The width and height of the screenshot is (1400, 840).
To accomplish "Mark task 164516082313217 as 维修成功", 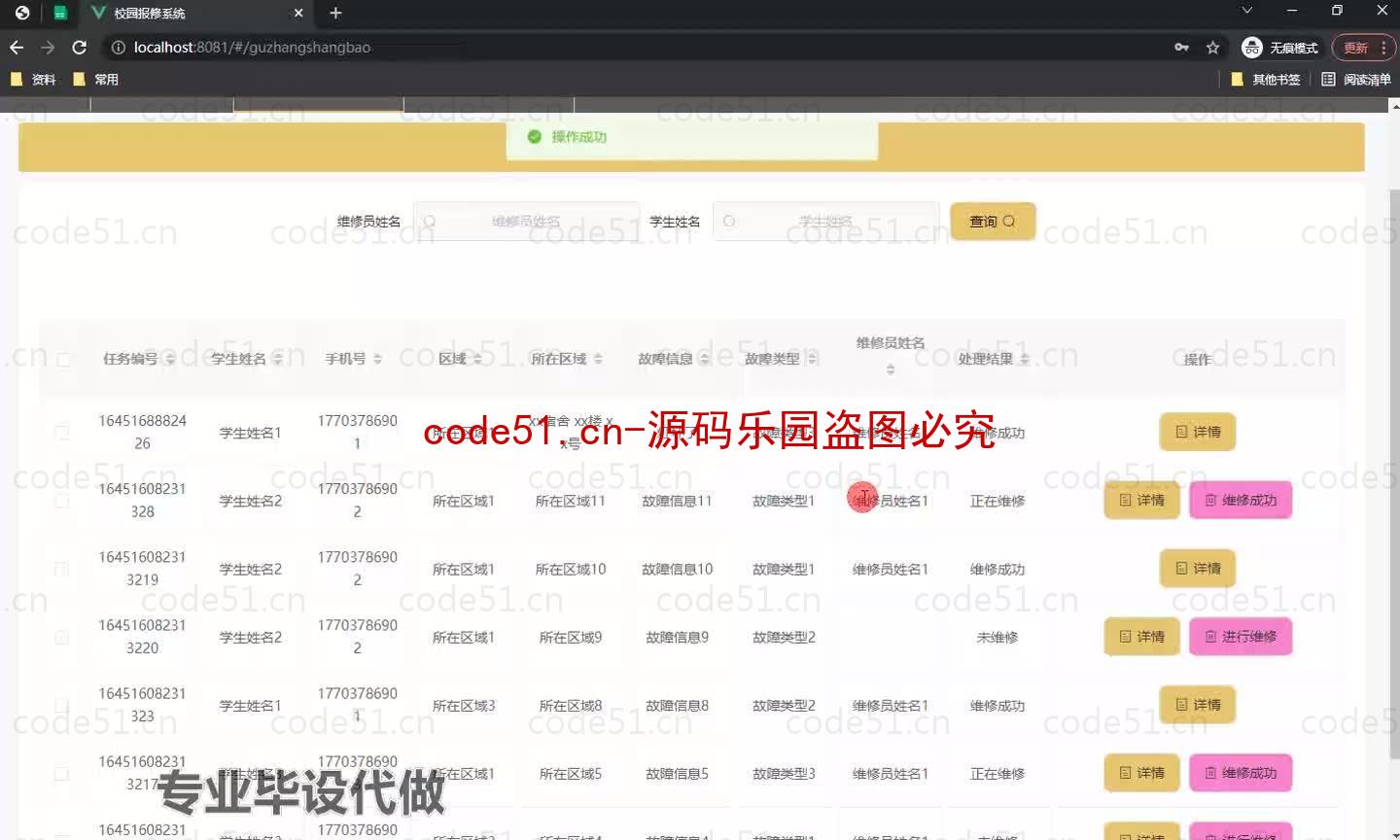I will 1241,773.
